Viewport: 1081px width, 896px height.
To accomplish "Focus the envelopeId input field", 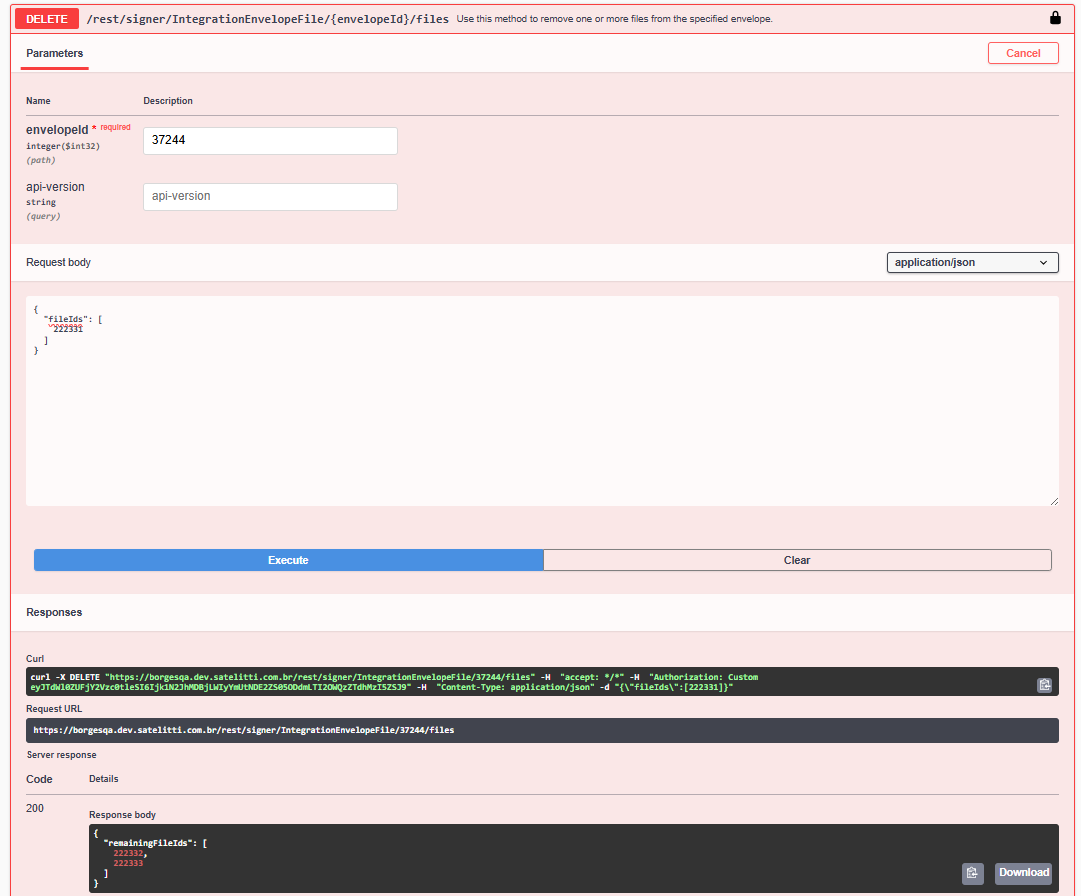I will click(x=270, y=141).
